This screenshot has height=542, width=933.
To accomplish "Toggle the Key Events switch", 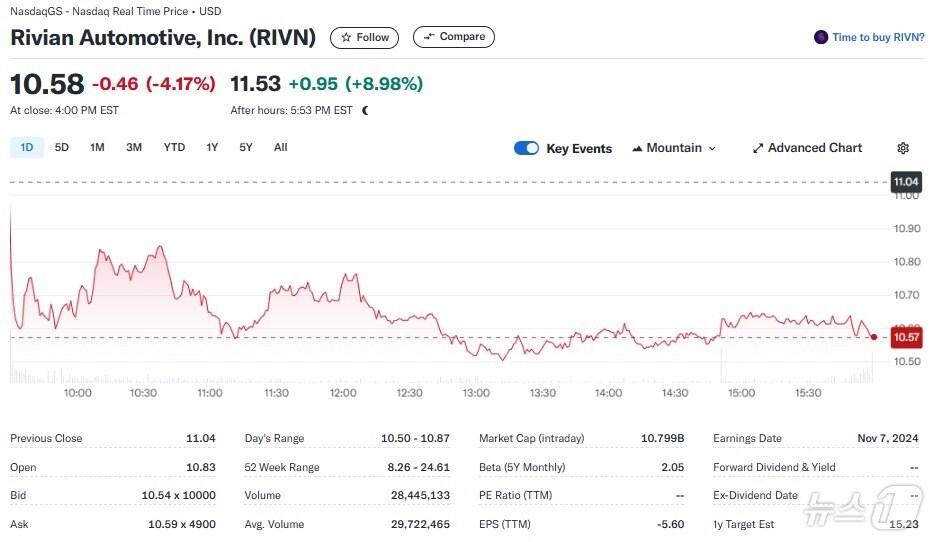I will click(x=526, y=148).
